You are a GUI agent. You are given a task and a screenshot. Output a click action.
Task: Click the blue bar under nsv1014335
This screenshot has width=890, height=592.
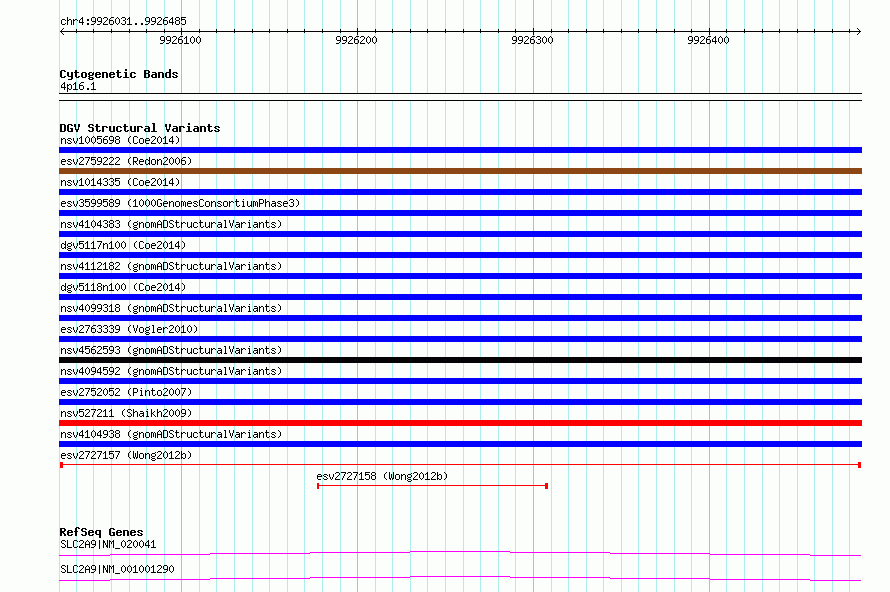click(x=460, y=192)
